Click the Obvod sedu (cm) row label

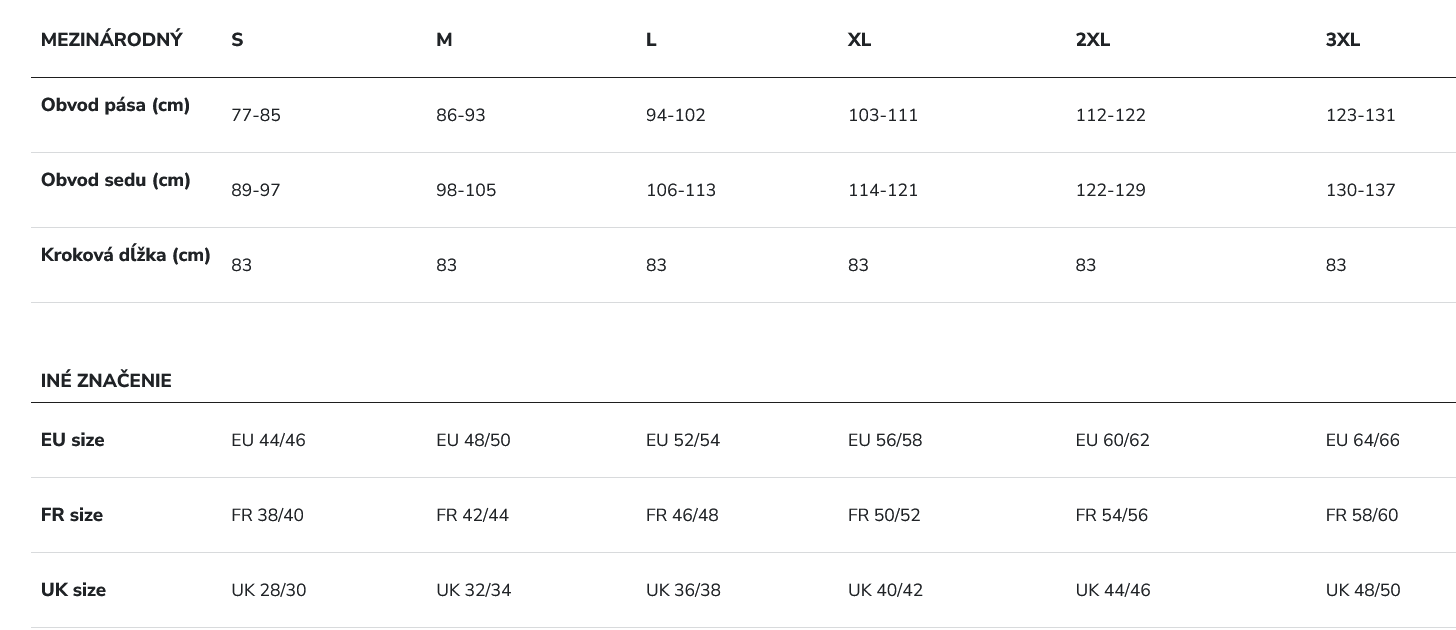(x=115, y=180)
